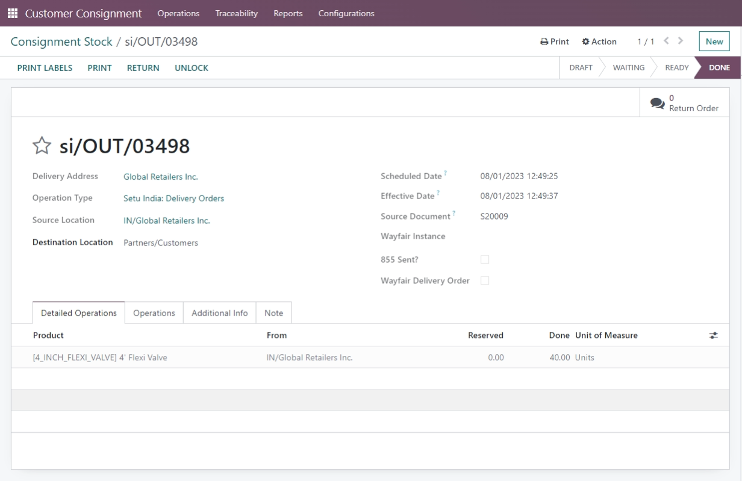Open Setu India: Delivery Orders link
The image size is (742, 481).
174,198
